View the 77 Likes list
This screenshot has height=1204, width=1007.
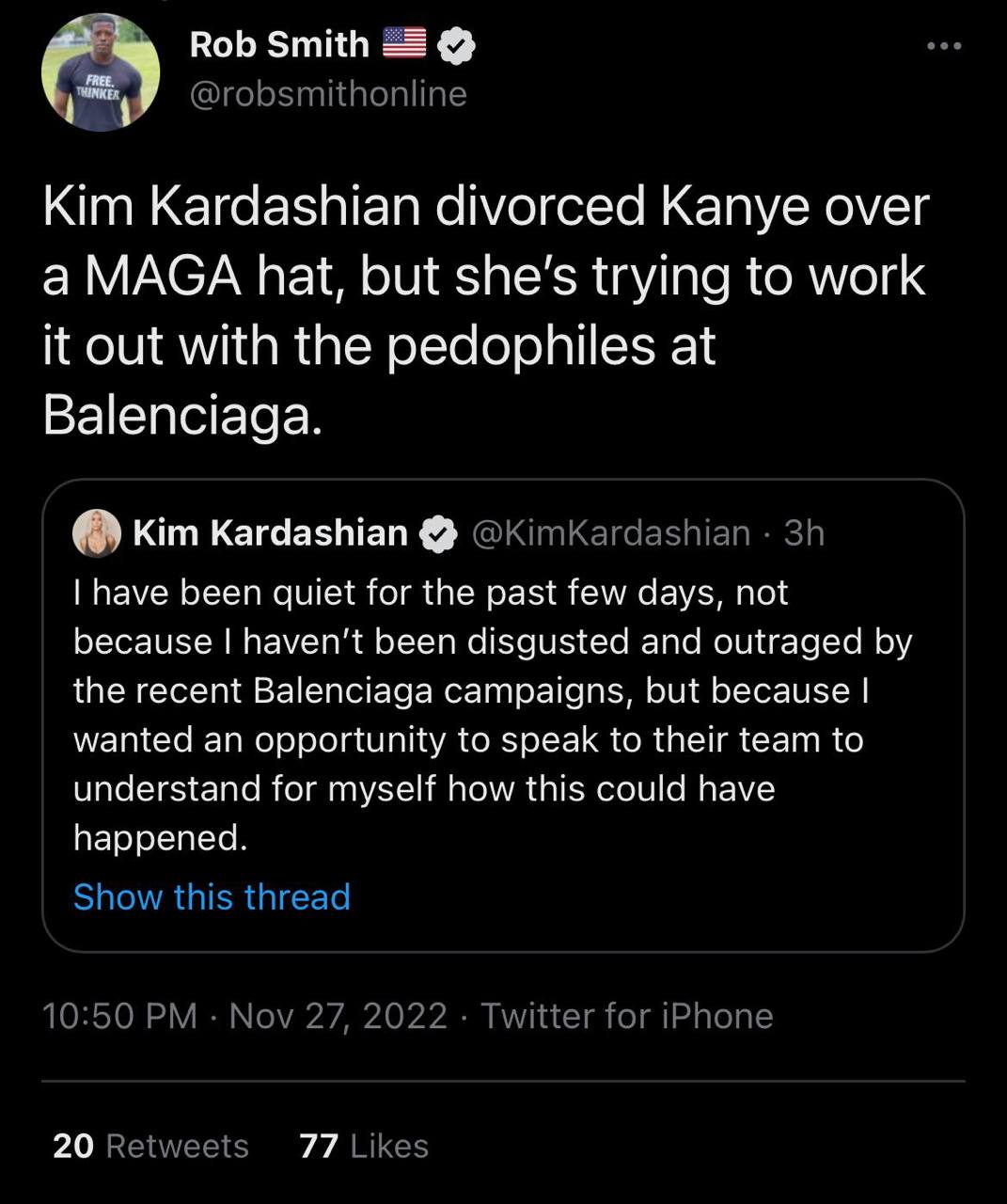tap(363, 1146)
